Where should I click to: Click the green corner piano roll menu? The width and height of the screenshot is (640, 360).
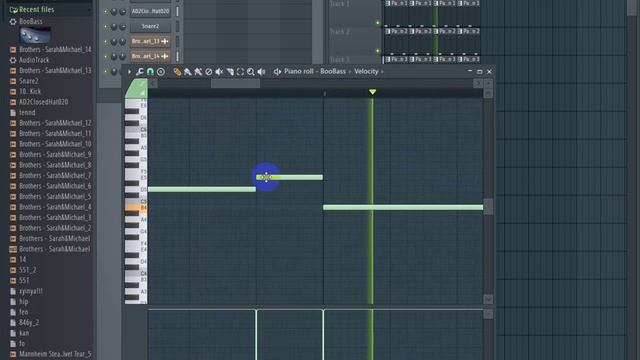point(137,89)
